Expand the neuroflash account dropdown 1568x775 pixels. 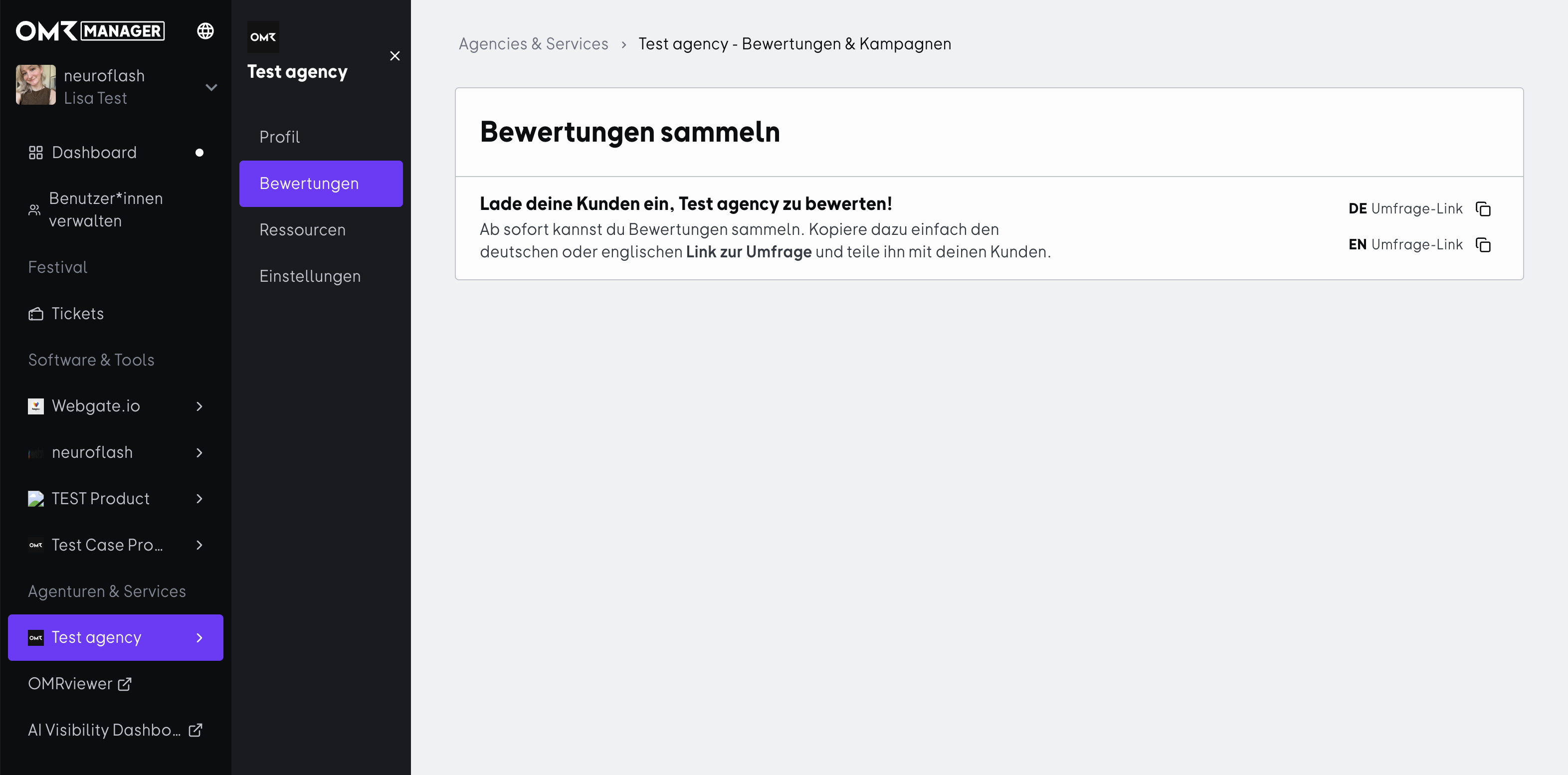[x=211, y=87]
